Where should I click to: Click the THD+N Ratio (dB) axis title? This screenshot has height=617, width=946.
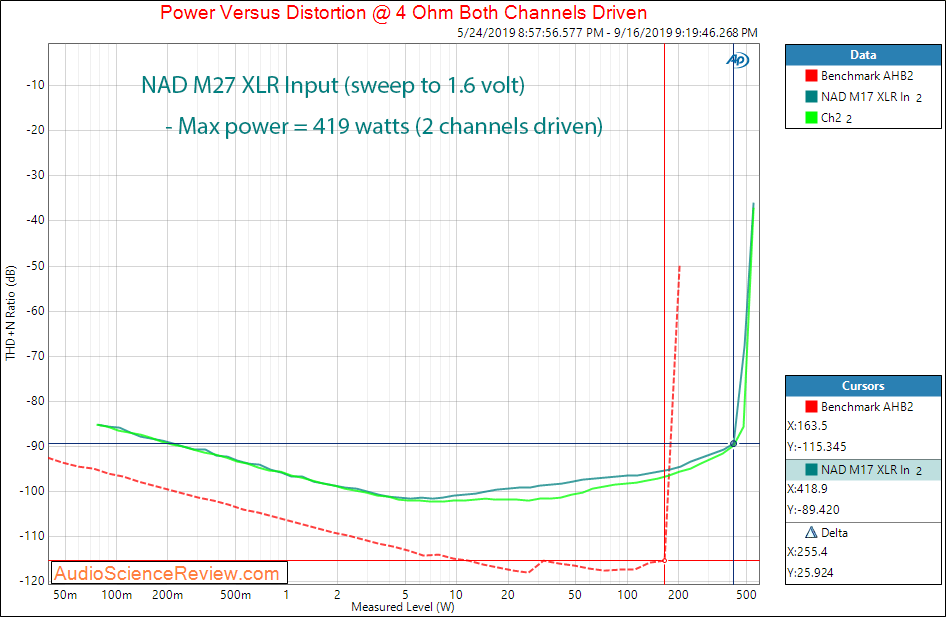(10, 313)
